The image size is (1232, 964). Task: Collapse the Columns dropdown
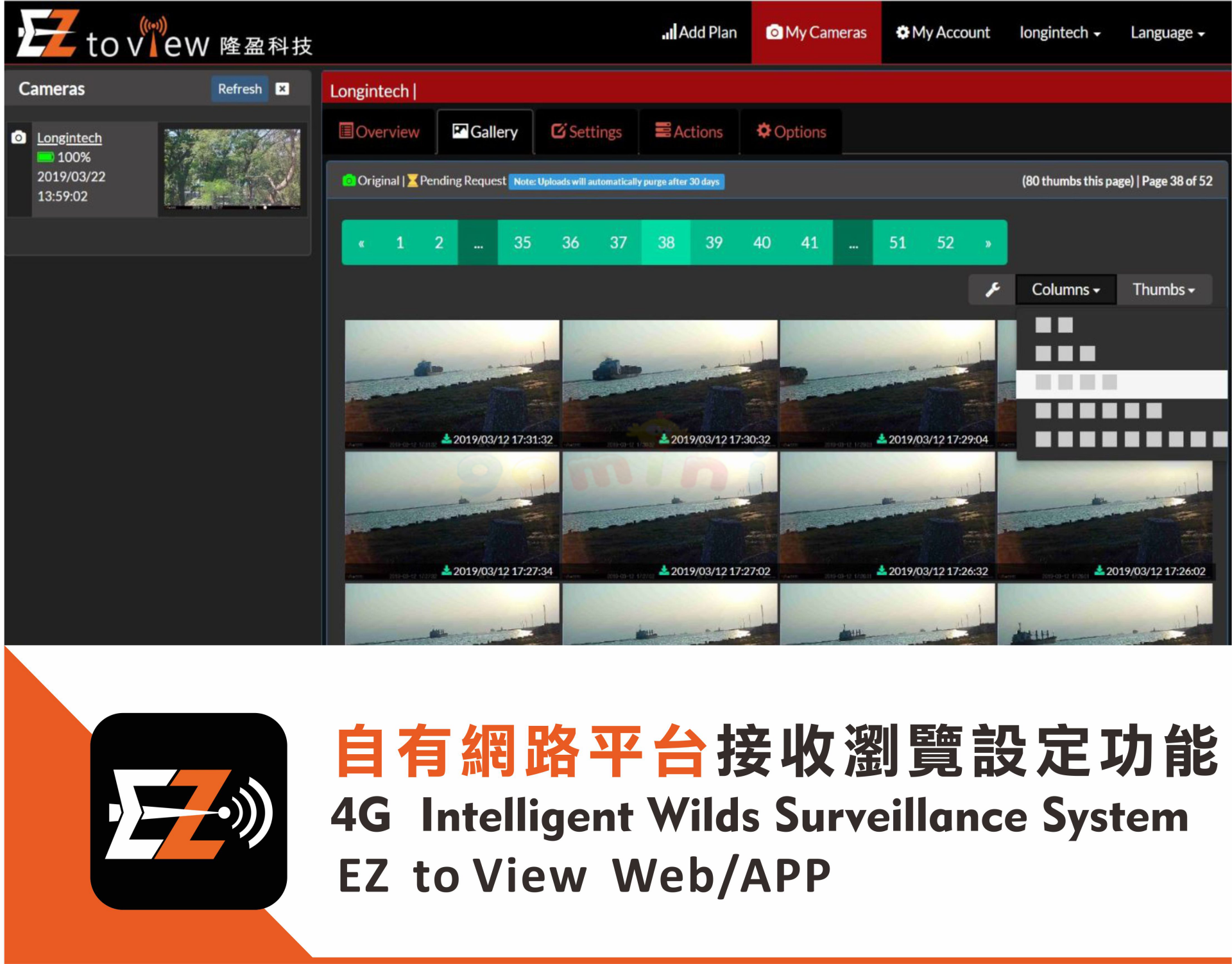click(1066, 289)
